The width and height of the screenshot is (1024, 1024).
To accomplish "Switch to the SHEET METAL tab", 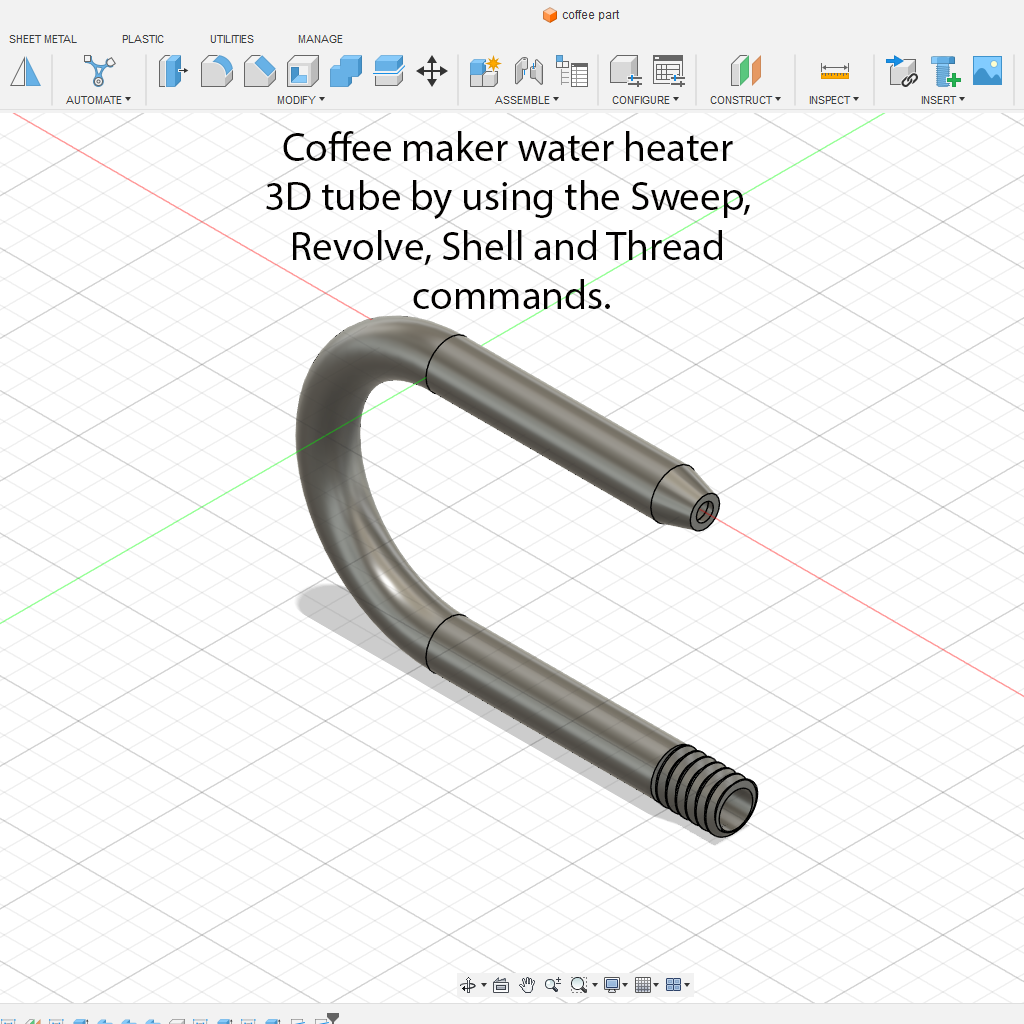I will [x=43, y=39].
